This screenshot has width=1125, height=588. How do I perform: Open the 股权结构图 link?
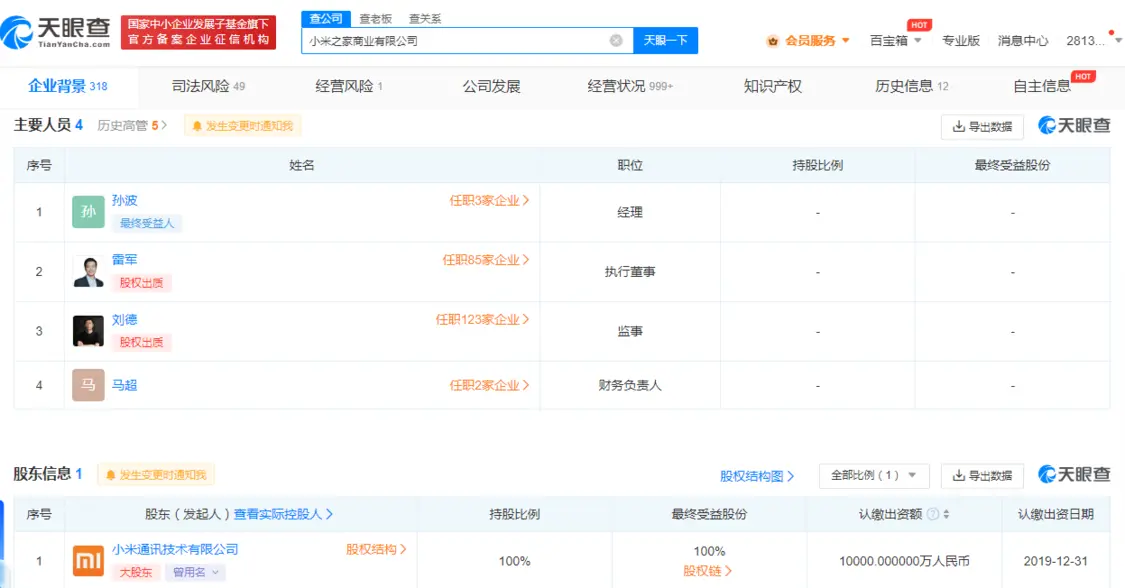click(x=757, y=476)
